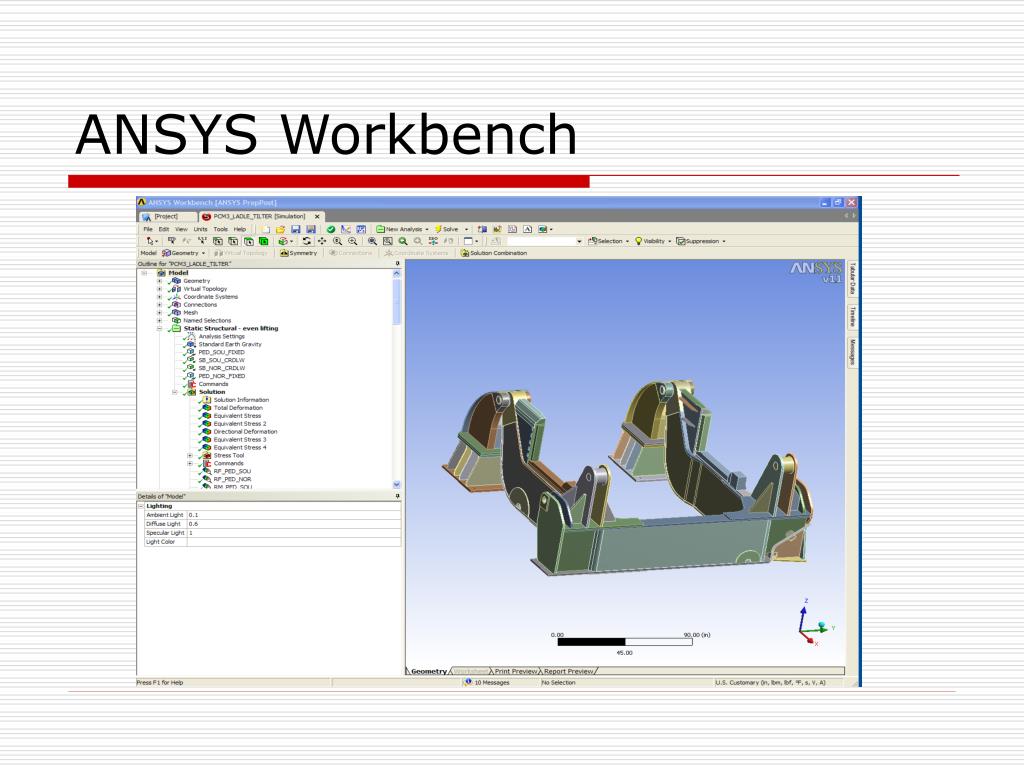Click the Light Color value field
This screenshot has height=768, width=1024.
294,542
